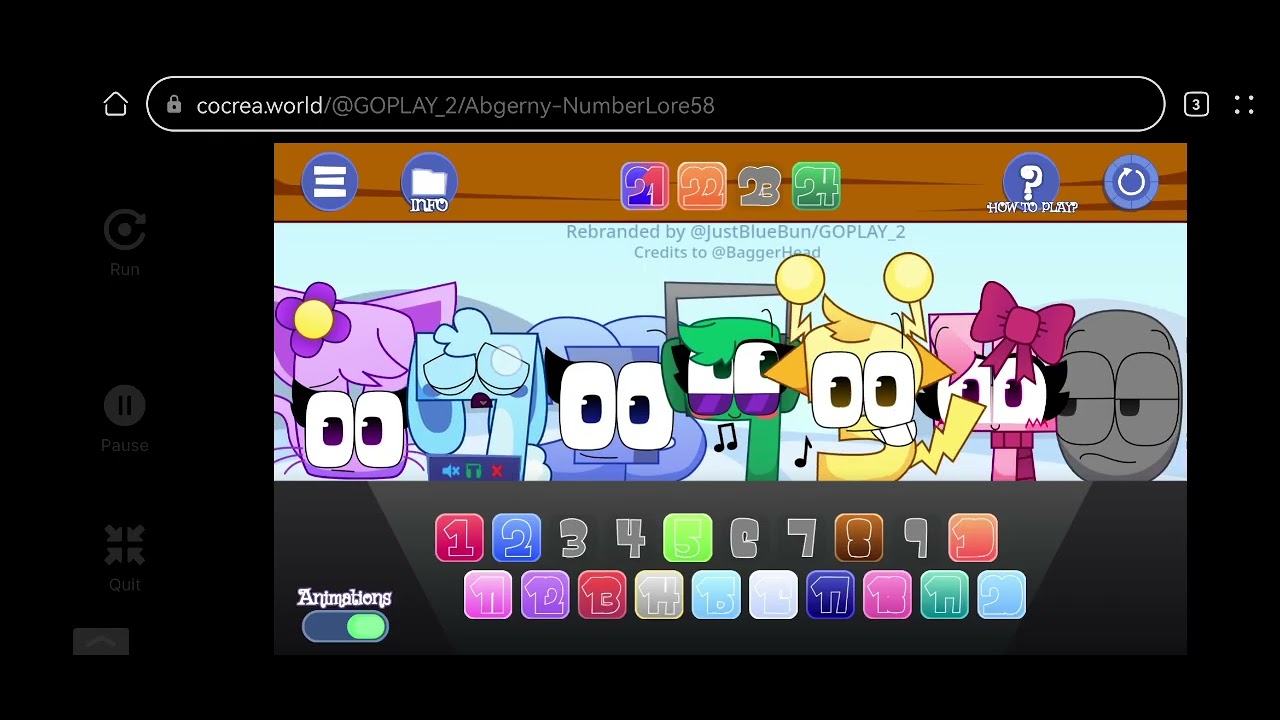Click the blue character with dark blue eyes
The image size is (1280, 720).
click(x=615, y=400)
